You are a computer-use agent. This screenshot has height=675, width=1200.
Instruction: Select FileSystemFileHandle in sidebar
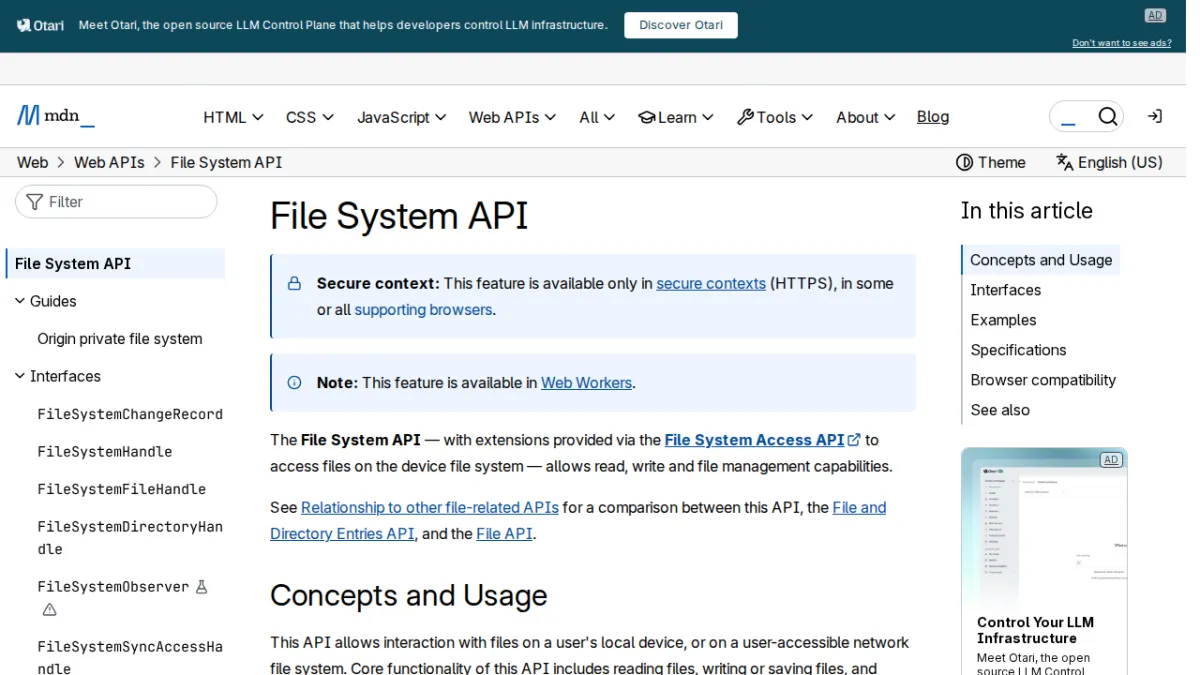122,489
